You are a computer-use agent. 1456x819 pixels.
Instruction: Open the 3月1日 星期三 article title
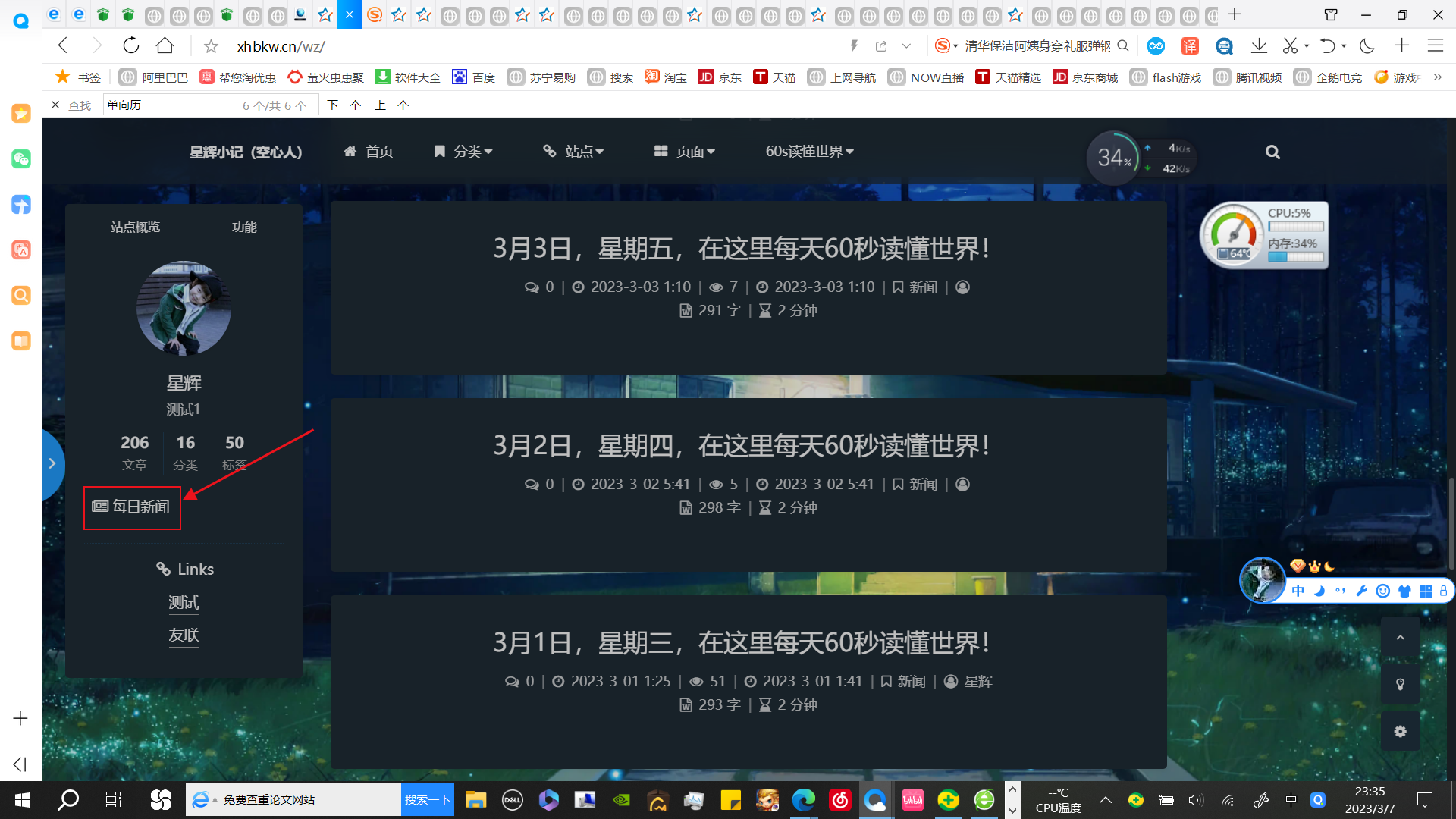[742, 643]
